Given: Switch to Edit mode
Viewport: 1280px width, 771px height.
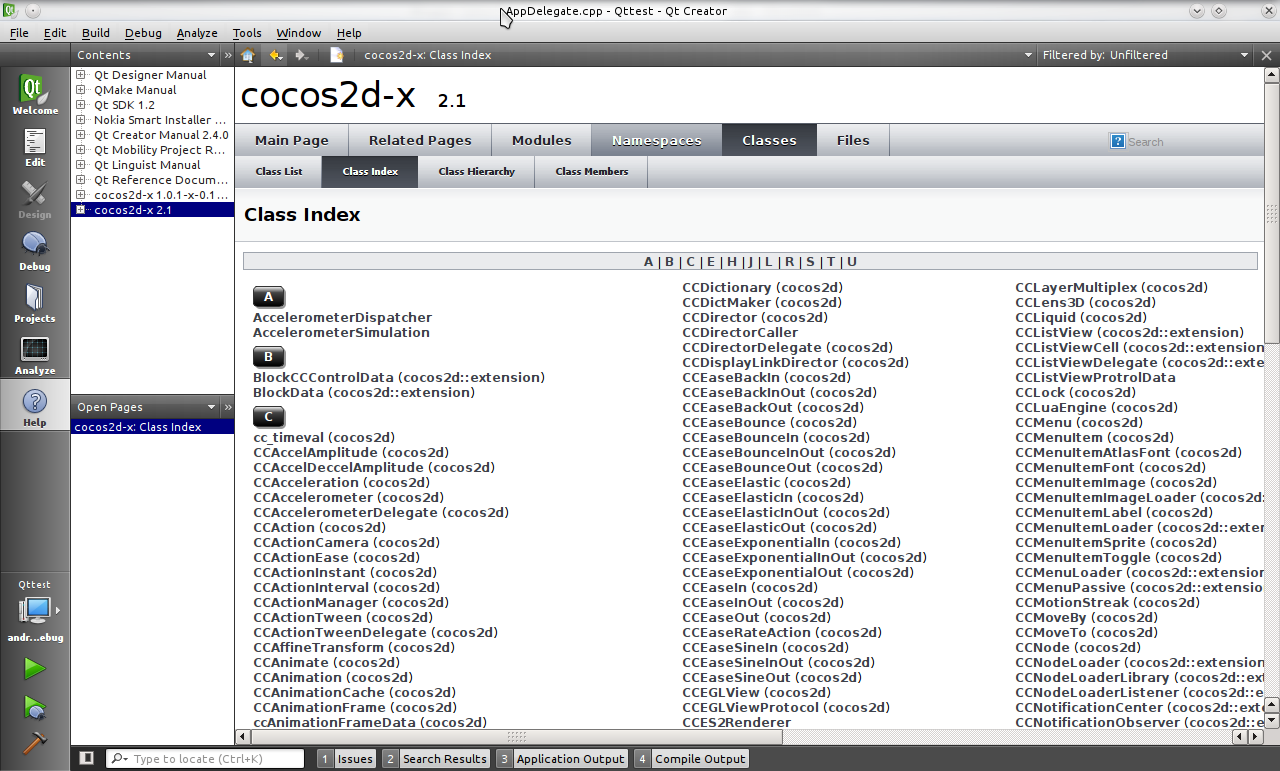Looking at the screenshot, I should click(35, 147).
